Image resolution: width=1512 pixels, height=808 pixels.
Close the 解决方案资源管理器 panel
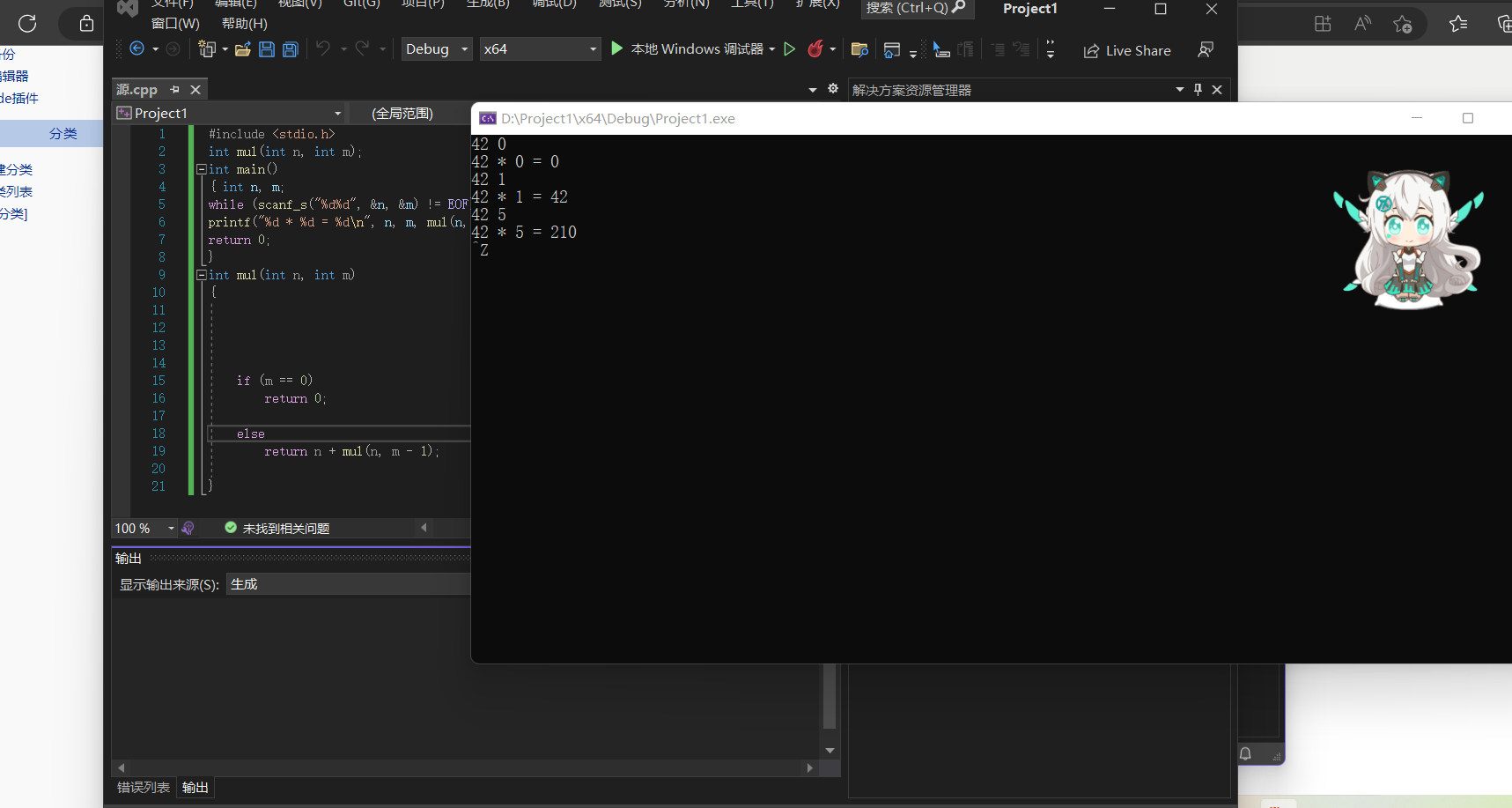[x=1217, y=90]
